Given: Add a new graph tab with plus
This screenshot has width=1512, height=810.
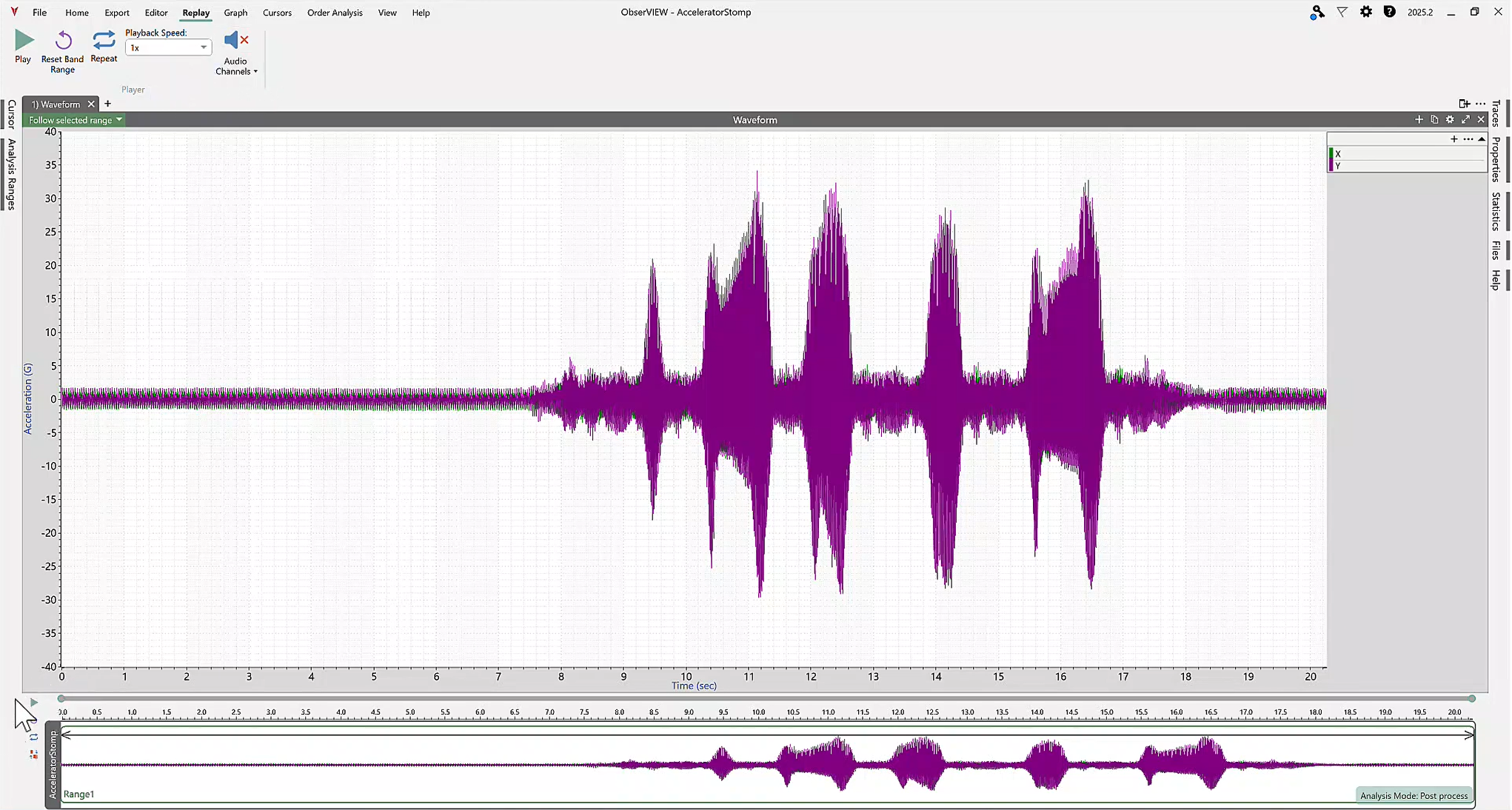Looking at the screenshot, I should click(x=107, y=104).
